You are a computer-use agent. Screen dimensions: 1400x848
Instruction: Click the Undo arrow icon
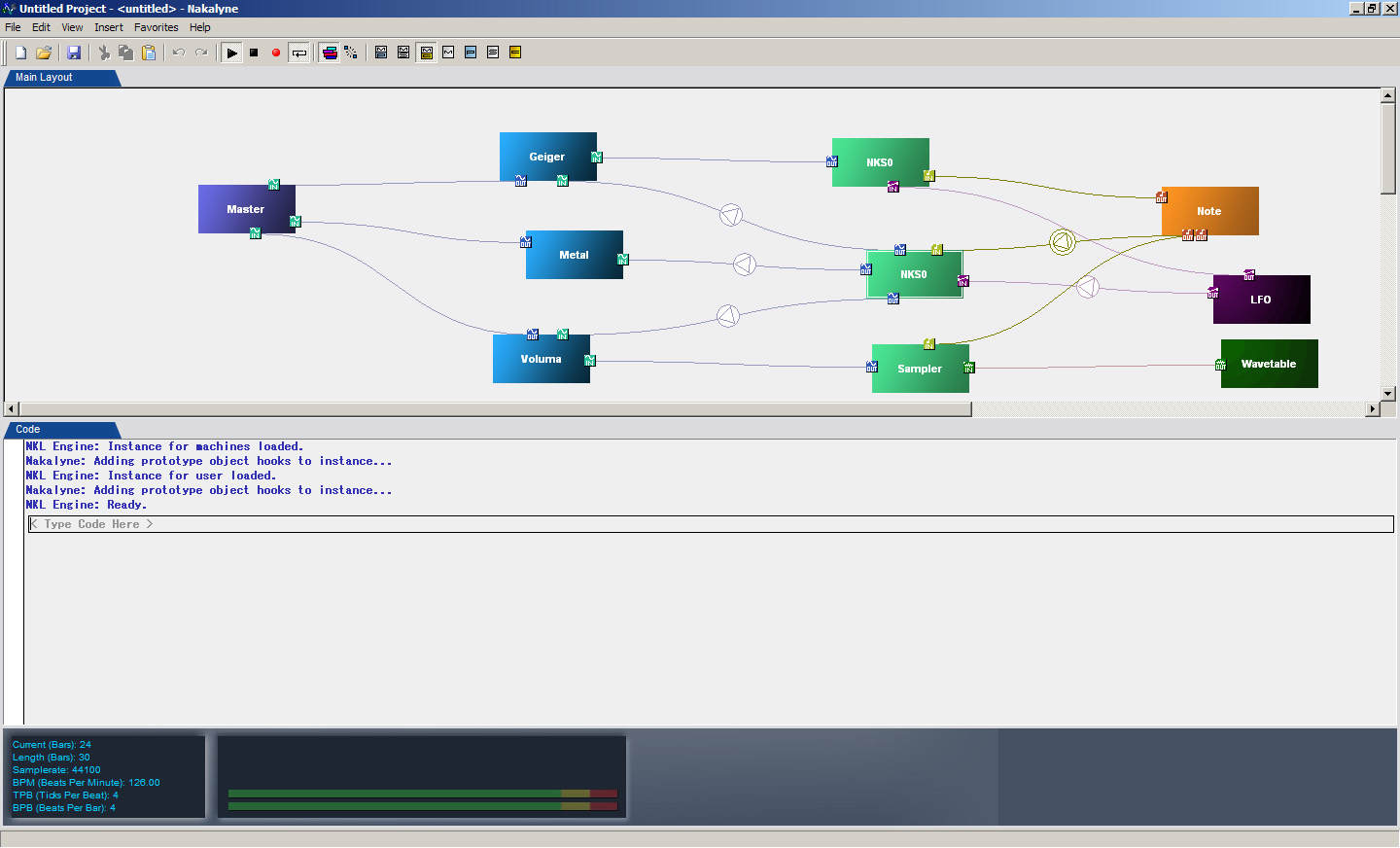179,53
